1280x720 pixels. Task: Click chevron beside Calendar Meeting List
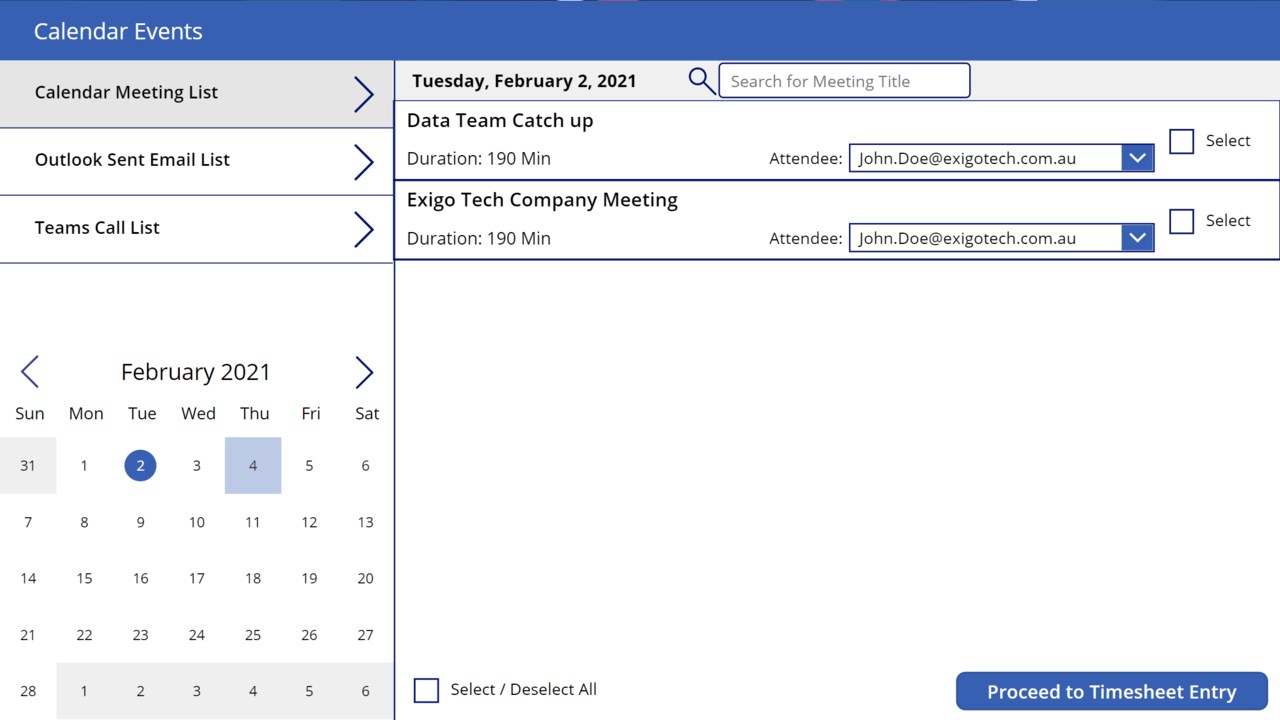point(364,94)
